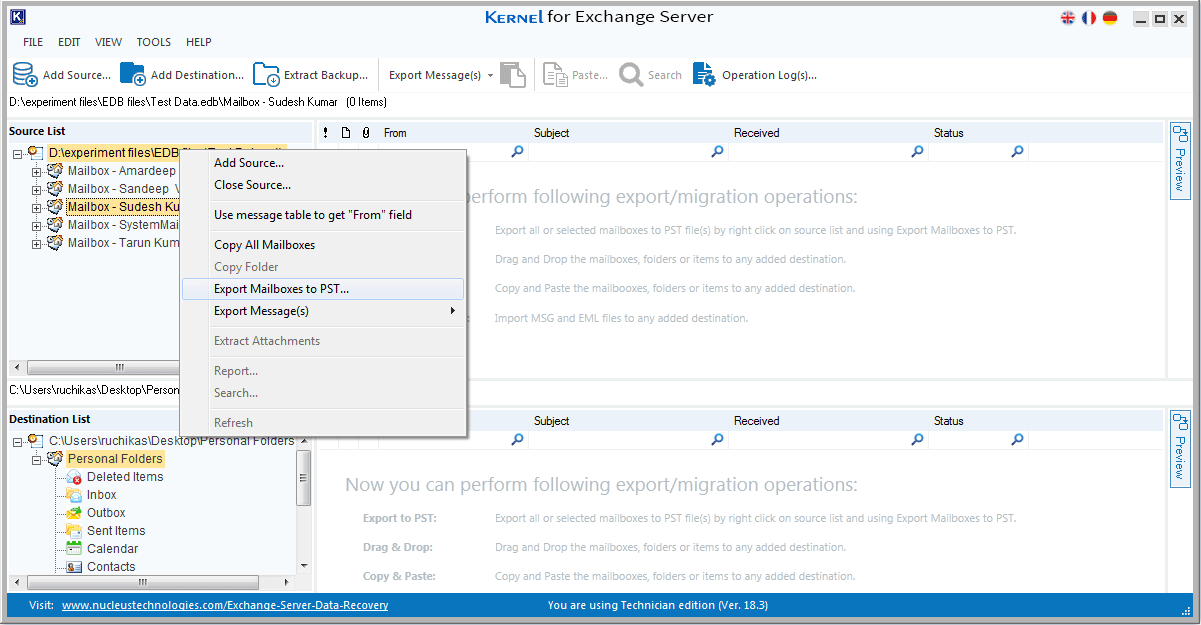Switch language with the UK flag icon
Viewport: 1201px width, 625px height.
click(x=1068, y=18)
